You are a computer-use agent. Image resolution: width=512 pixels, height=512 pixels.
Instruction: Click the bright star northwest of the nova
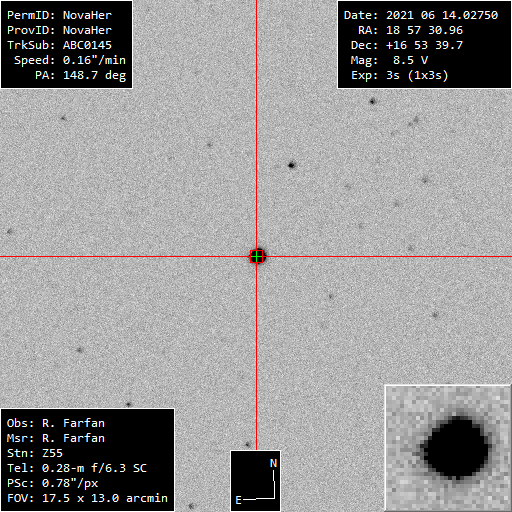pos(292,165)
